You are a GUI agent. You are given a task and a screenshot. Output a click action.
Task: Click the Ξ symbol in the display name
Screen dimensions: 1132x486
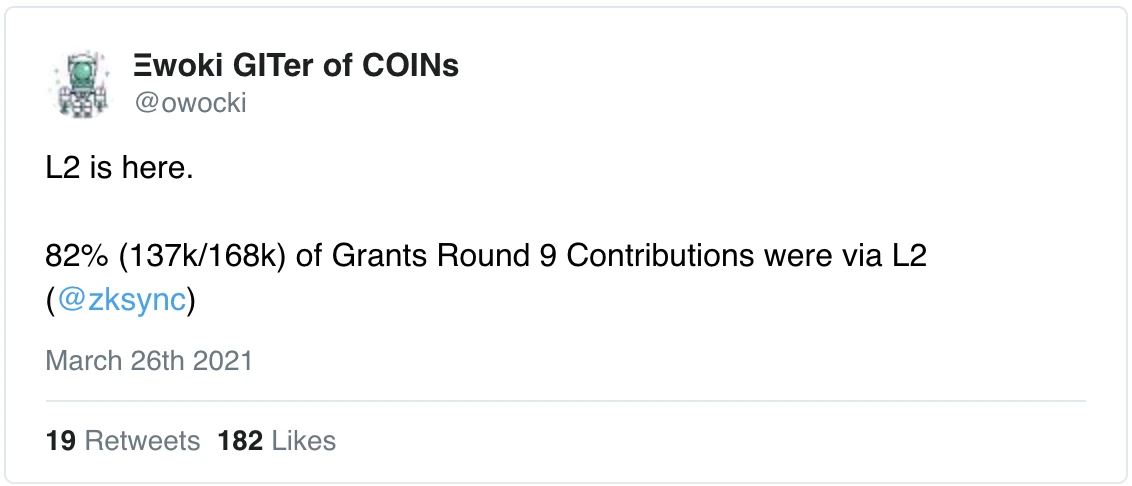point(142,66)
